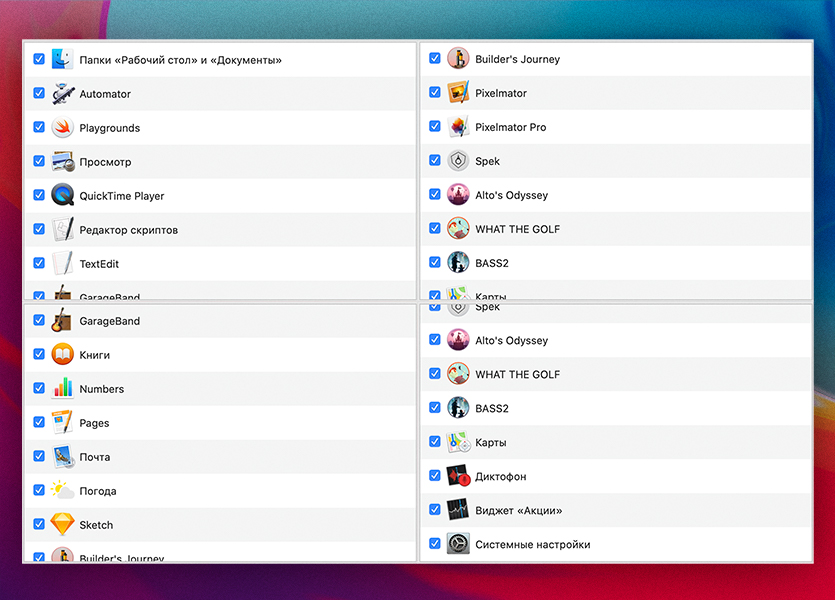Screen dimensions: 835x600
Task: Uncheck the Pixelmator checkbox
Action: (435, 92)
